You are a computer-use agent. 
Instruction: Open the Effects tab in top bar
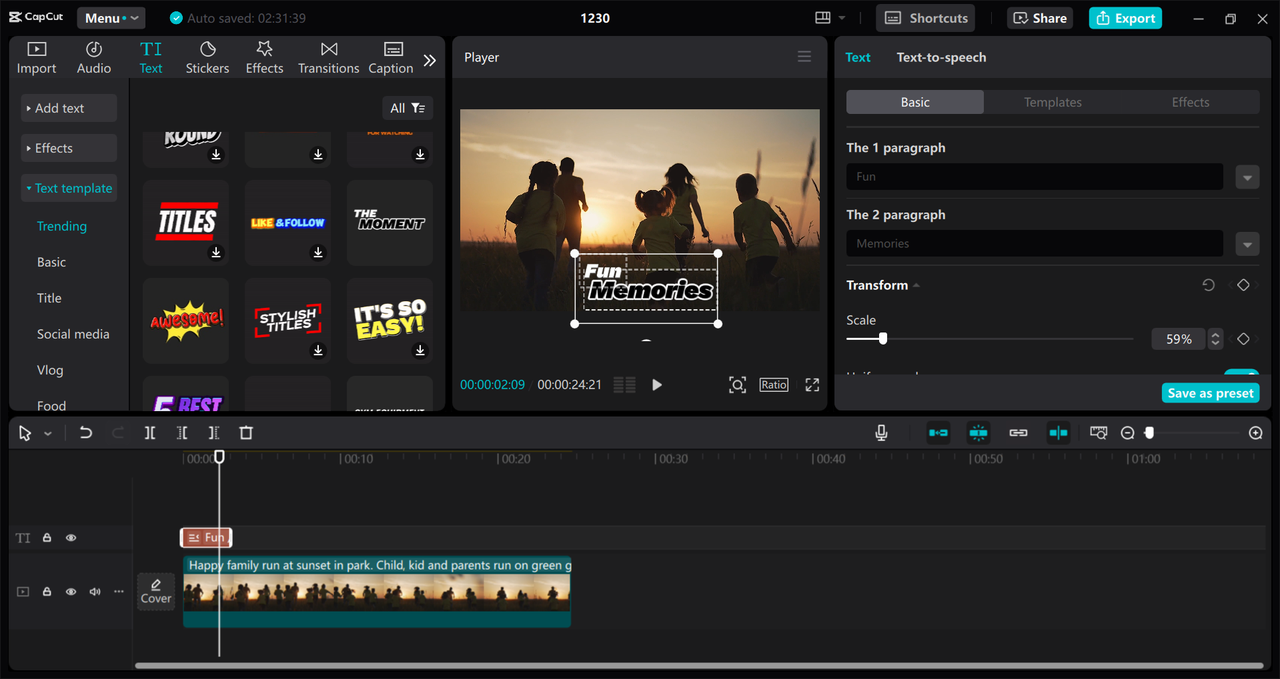tap(265, 58)
